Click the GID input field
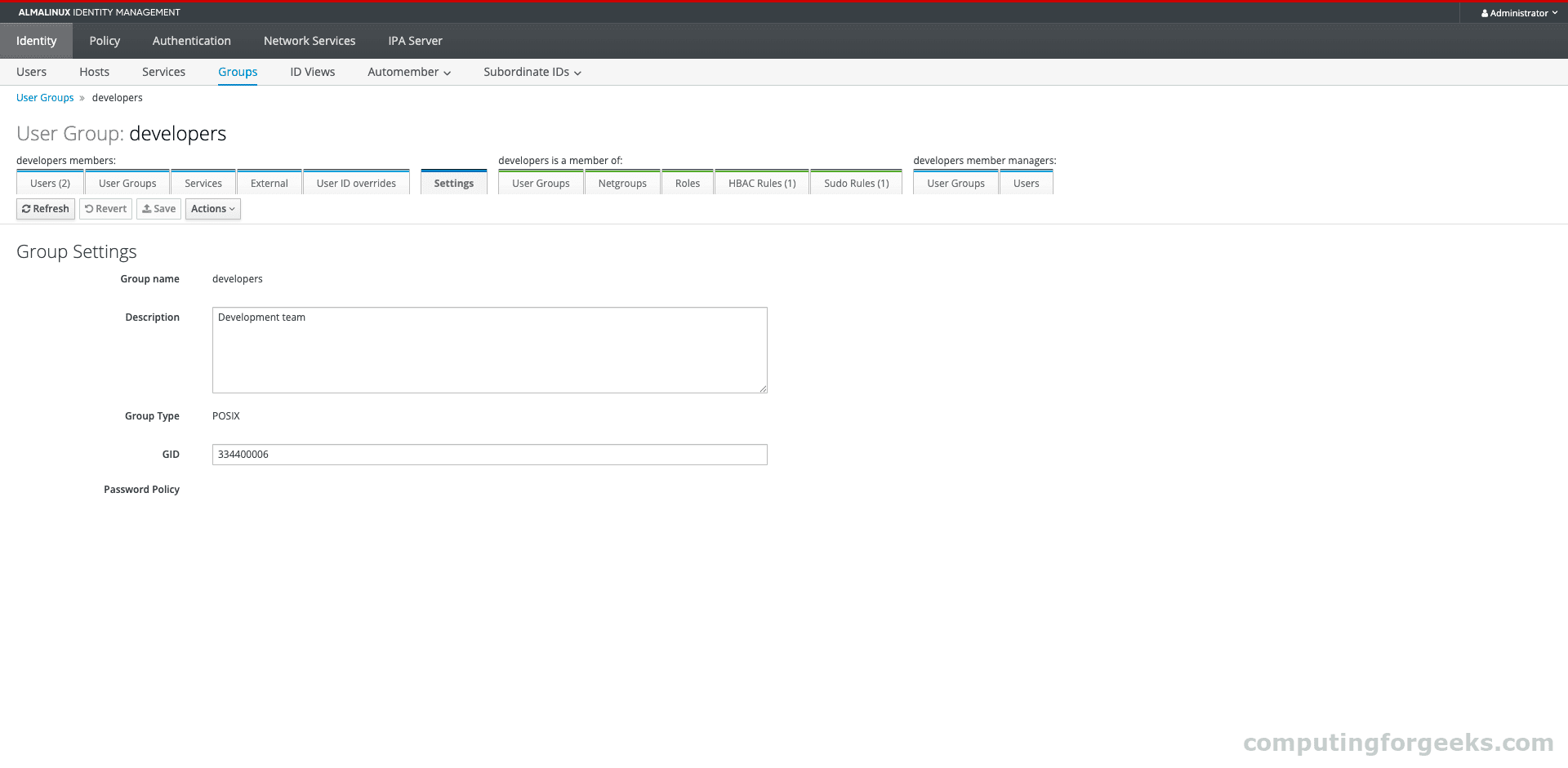Screen dimensions: 1568x768 [x=489, y=455]
